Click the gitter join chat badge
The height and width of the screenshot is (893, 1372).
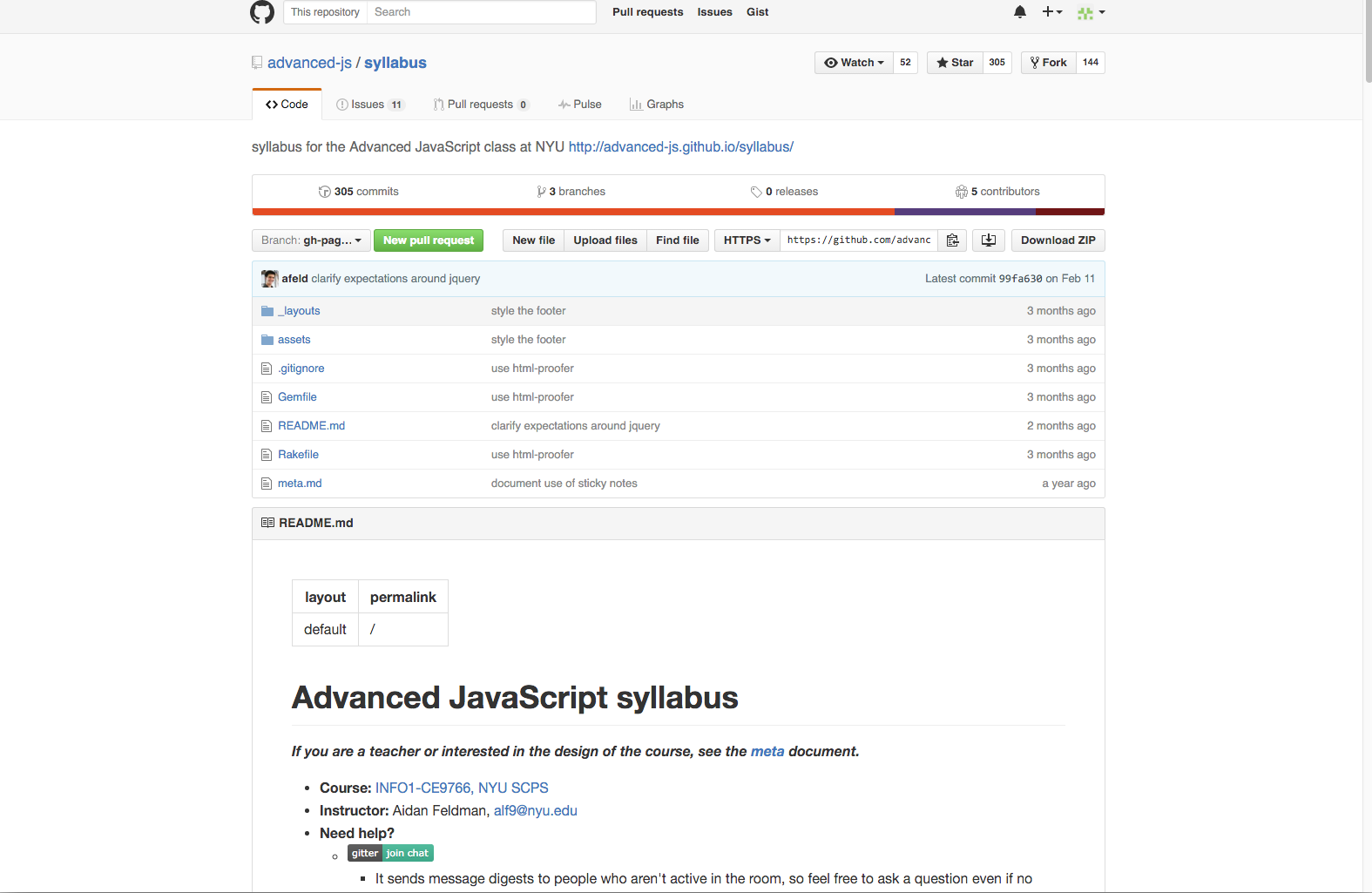pos(390,853)
